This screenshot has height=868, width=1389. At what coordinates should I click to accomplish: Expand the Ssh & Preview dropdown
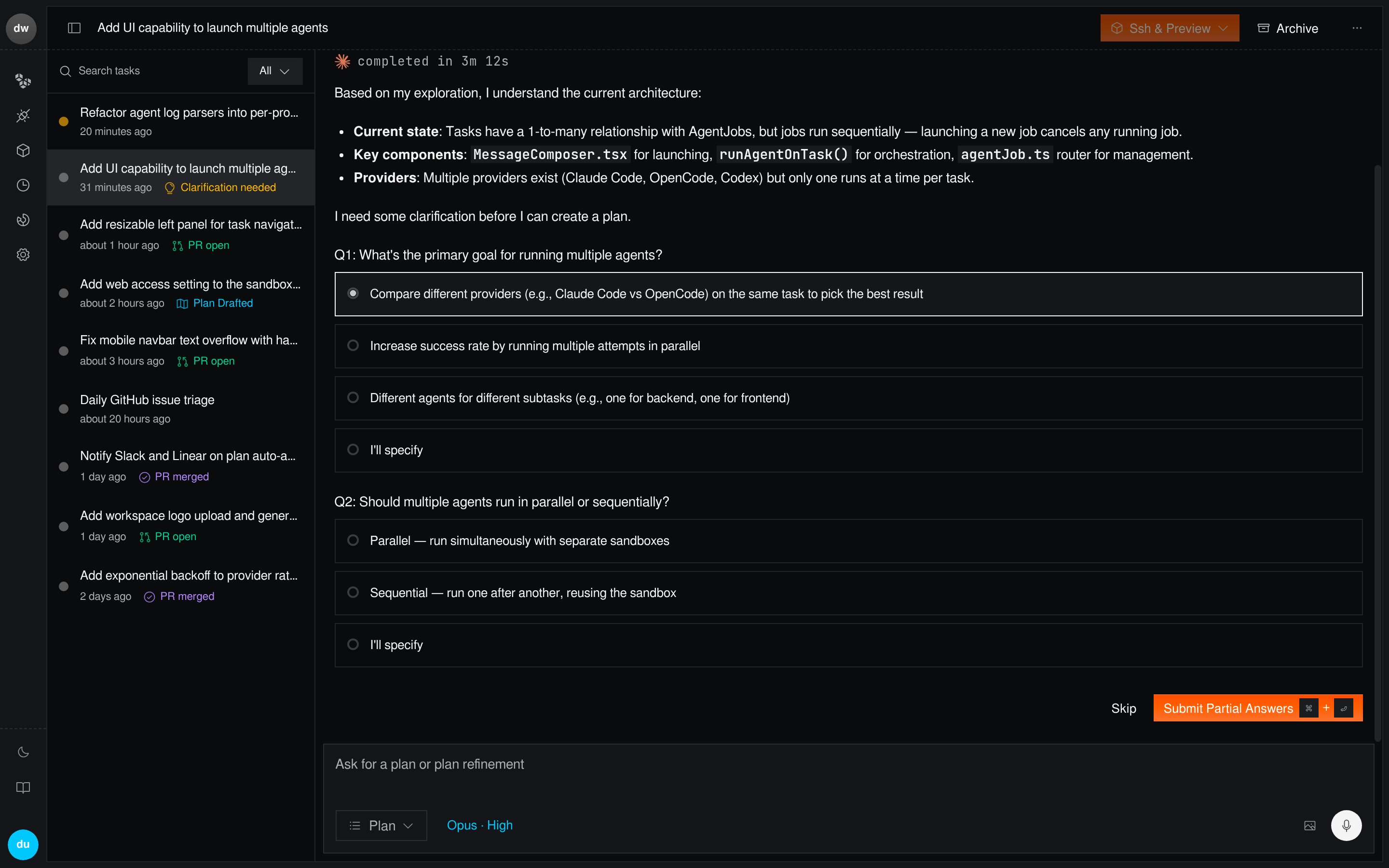click(1169, 28)
